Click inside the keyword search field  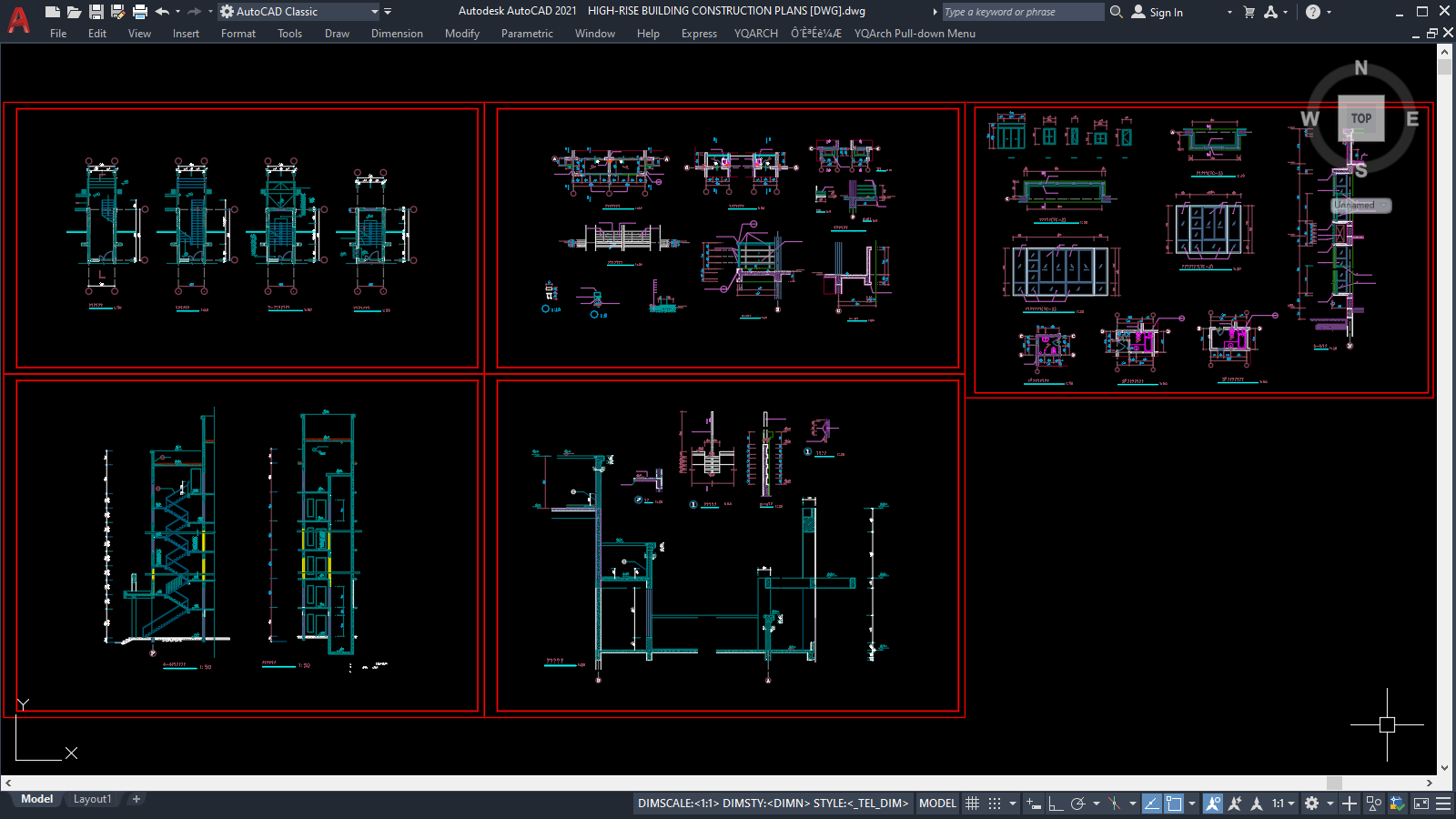click(1019, 12)
